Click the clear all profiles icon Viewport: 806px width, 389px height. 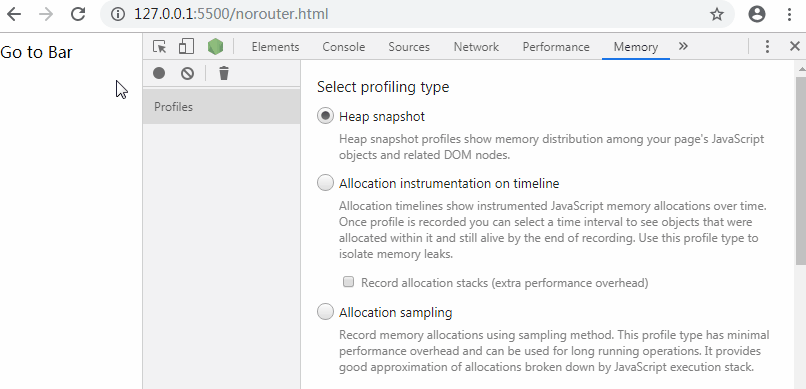tap(188, 73)
